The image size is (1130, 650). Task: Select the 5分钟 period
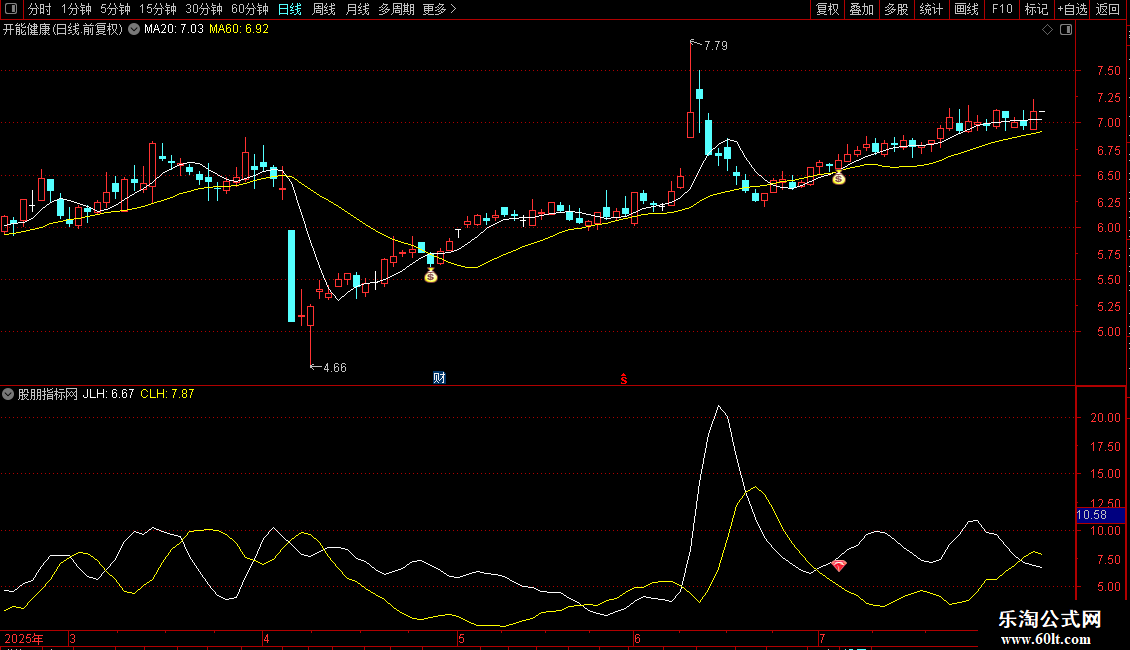coord(115,9)
